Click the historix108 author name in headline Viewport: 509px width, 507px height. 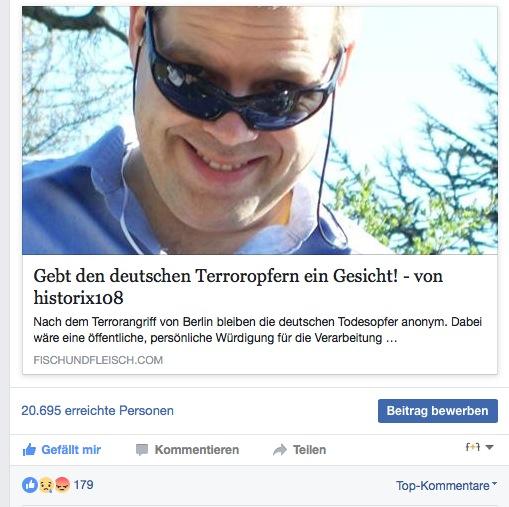[x=78, y=297]
